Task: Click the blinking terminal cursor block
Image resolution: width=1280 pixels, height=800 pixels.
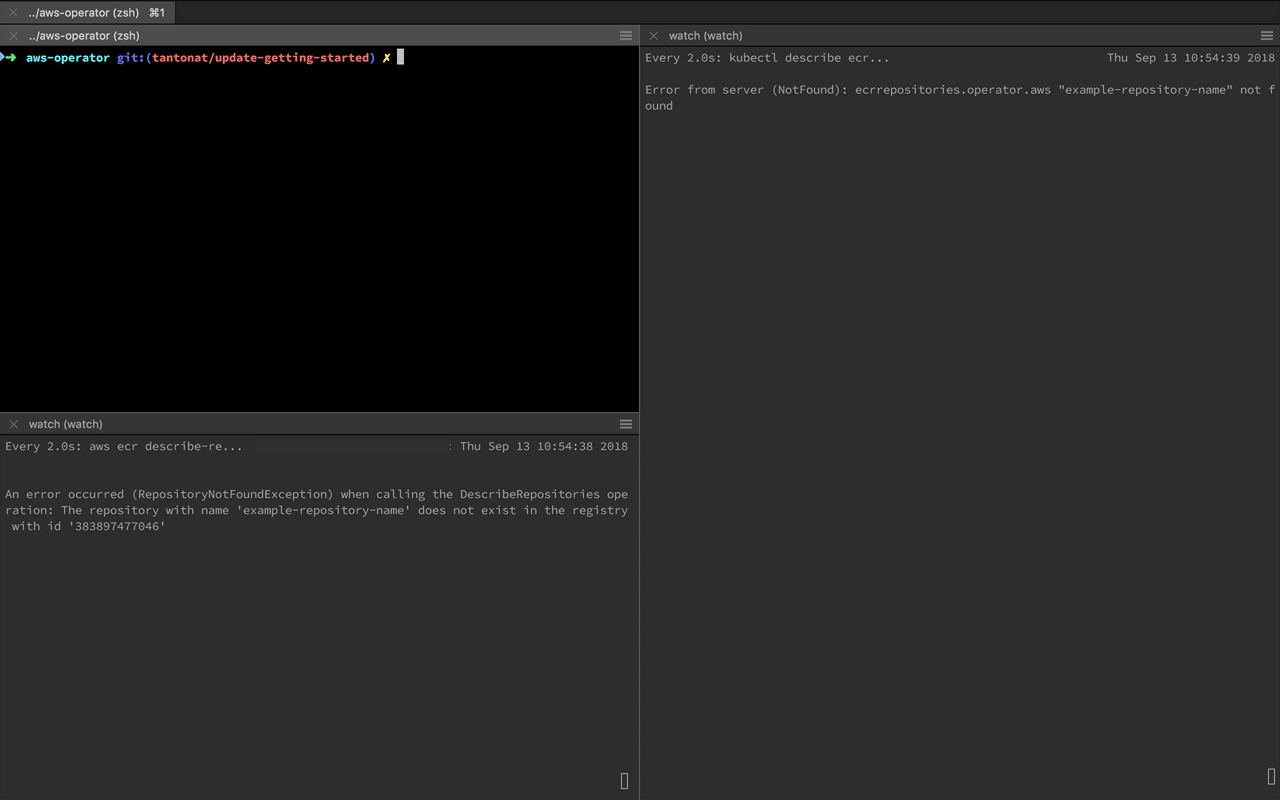Action: point(399,57)
